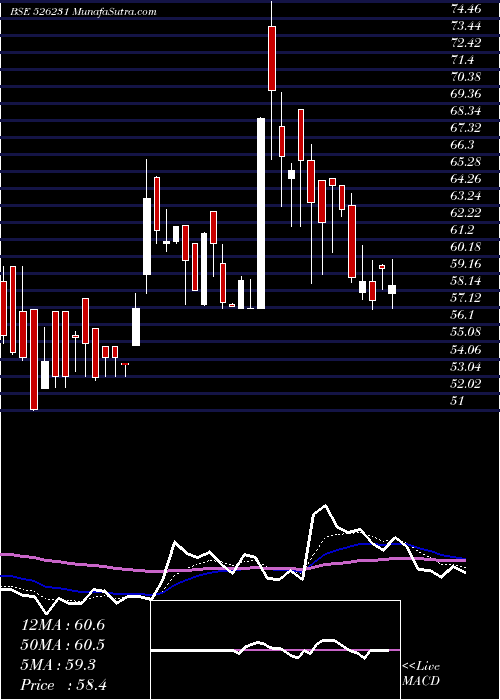
Task: Select the 64.26 axis value
Action: pyautogui.click(x=467, y=179)
